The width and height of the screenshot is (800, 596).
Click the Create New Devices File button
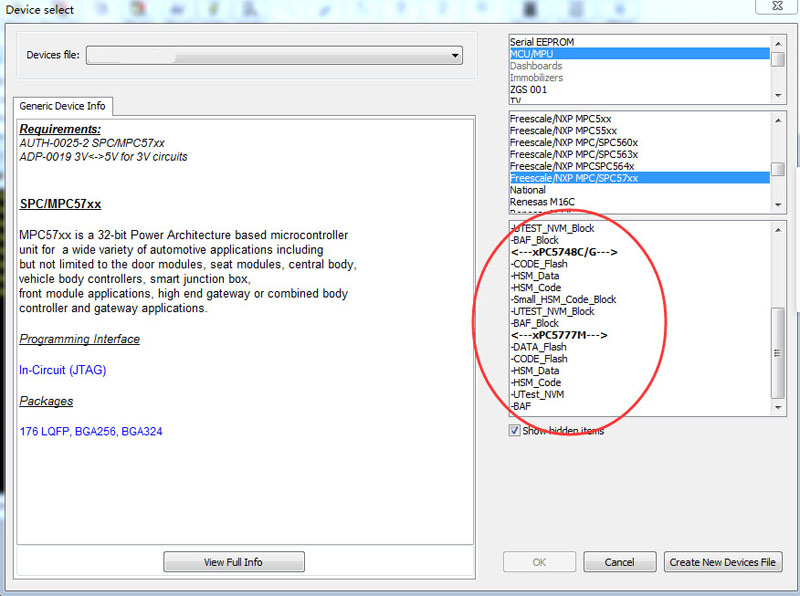click(x=722, y=562)
